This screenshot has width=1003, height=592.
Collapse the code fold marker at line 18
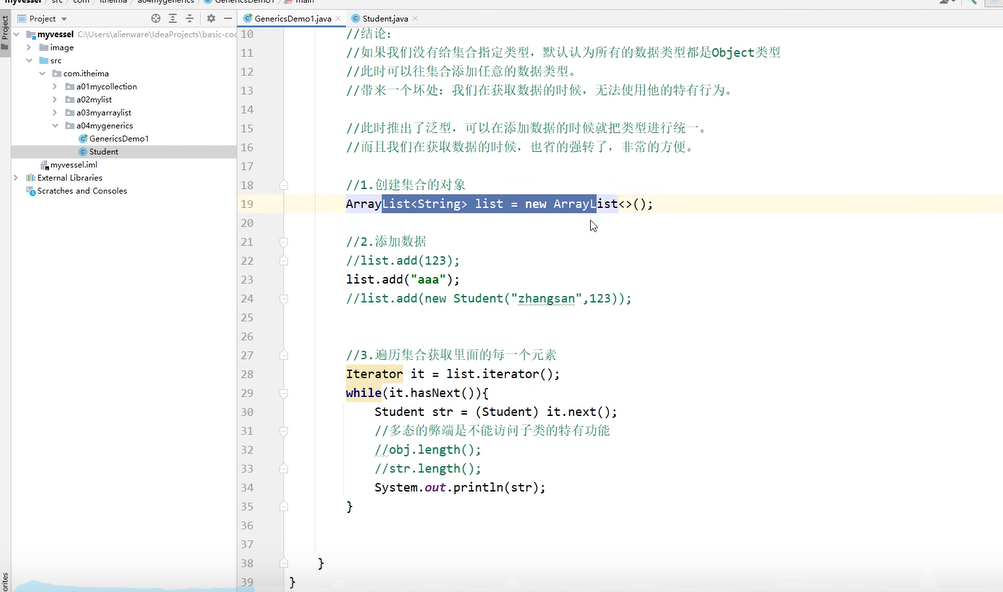(x=283, y=185)
